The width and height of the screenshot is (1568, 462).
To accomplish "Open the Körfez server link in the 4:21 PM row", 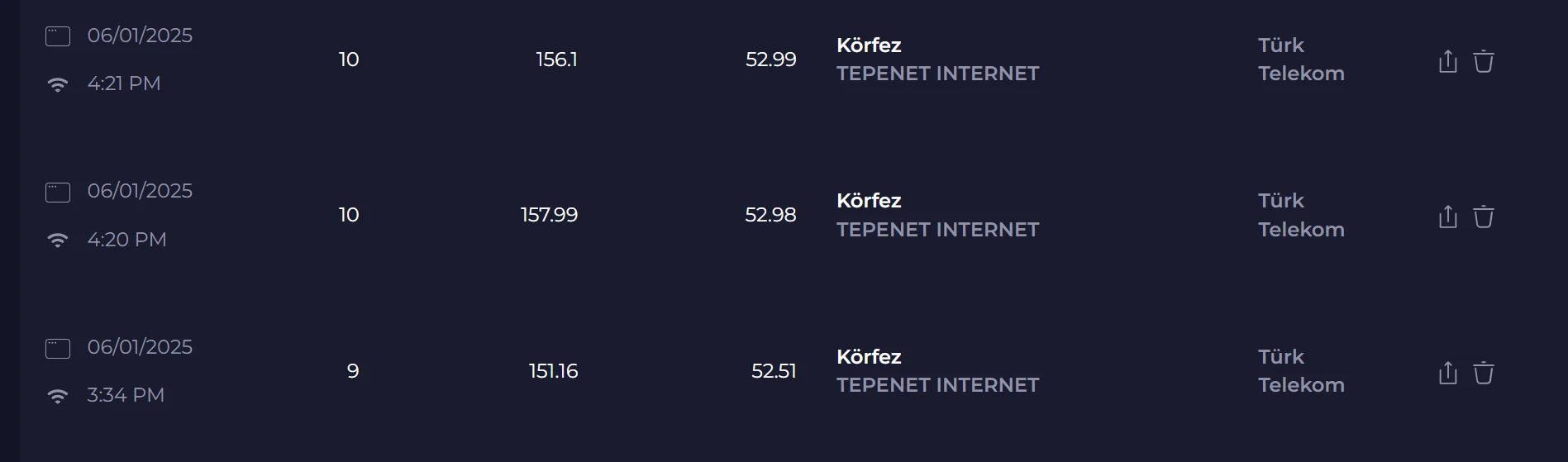I will (869, 45).
